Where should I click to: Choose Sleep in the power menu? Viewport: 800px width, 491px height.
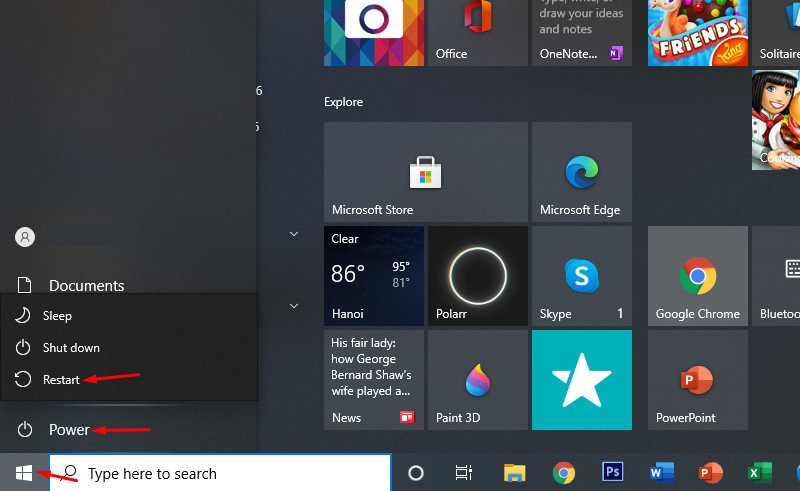point(57,316)
